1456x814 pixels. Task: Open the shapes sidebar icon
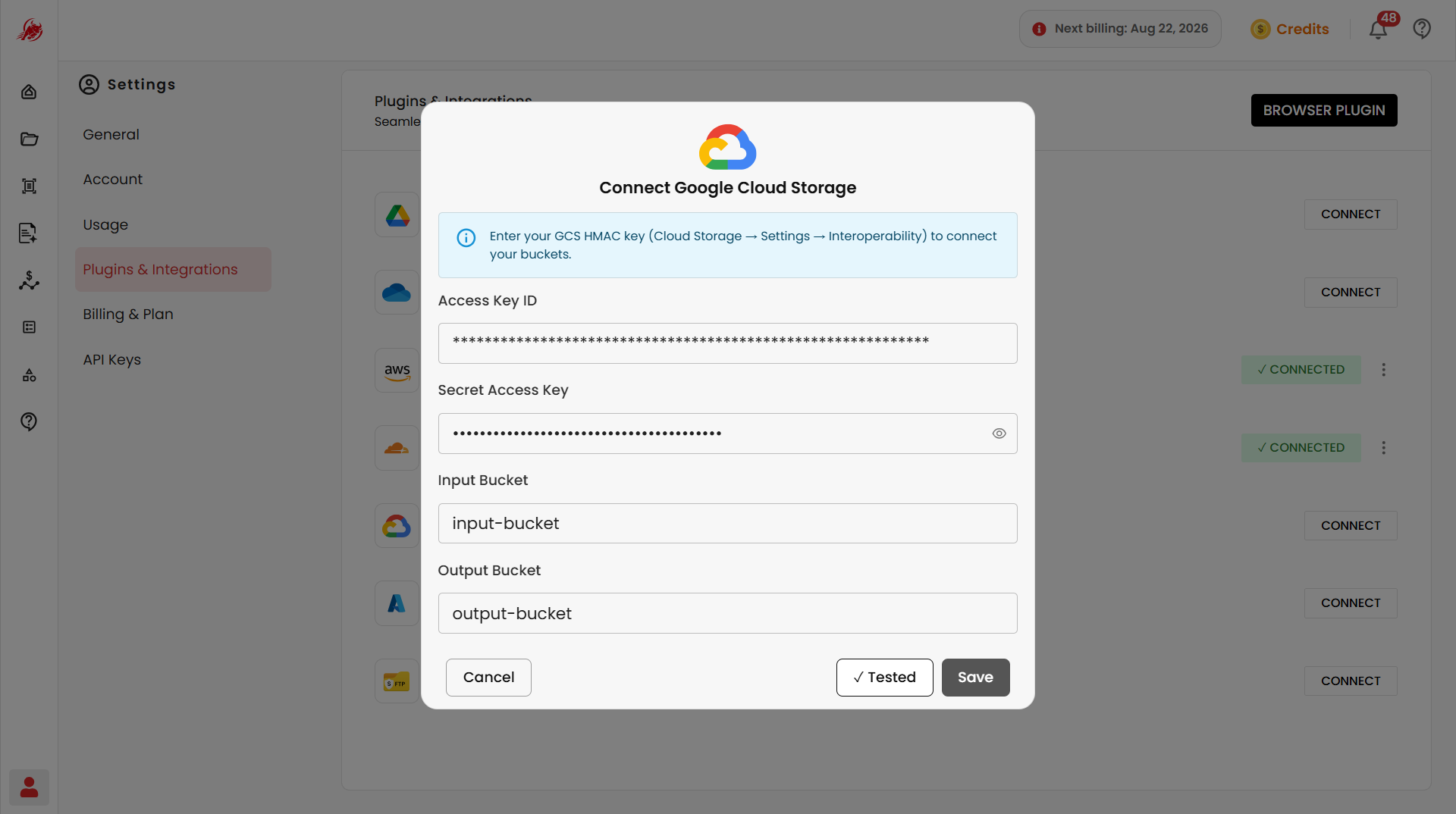pos(29,374)
